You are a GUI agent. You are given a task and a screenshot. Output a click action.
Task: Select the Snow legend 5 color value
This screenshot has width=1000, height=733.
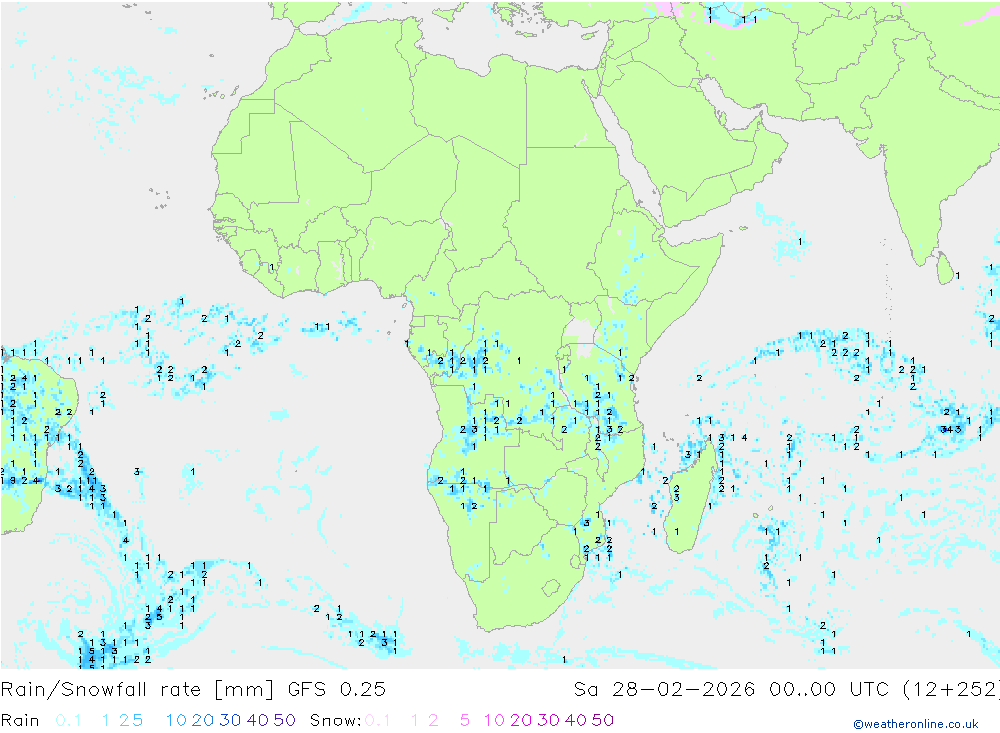point(465,720)
